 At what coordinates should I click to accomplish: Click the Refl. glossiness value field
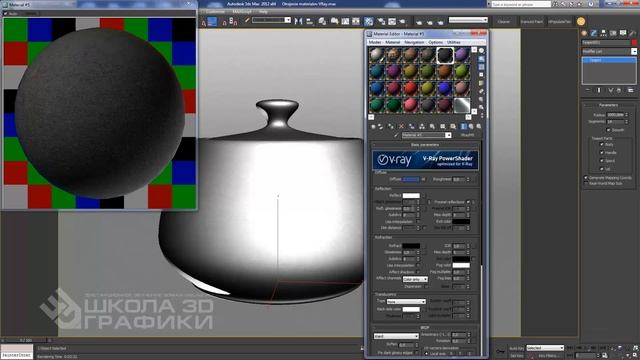(409, 209)
